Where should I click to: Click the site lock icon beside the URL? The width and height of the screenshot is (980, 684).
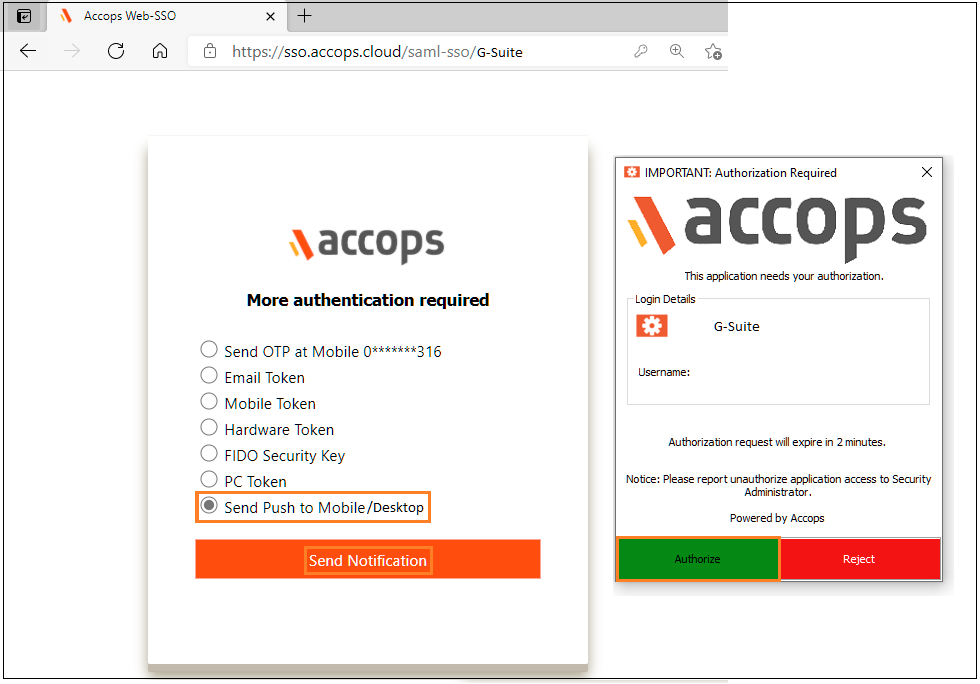pyautogui.click(x=210, y=51)
